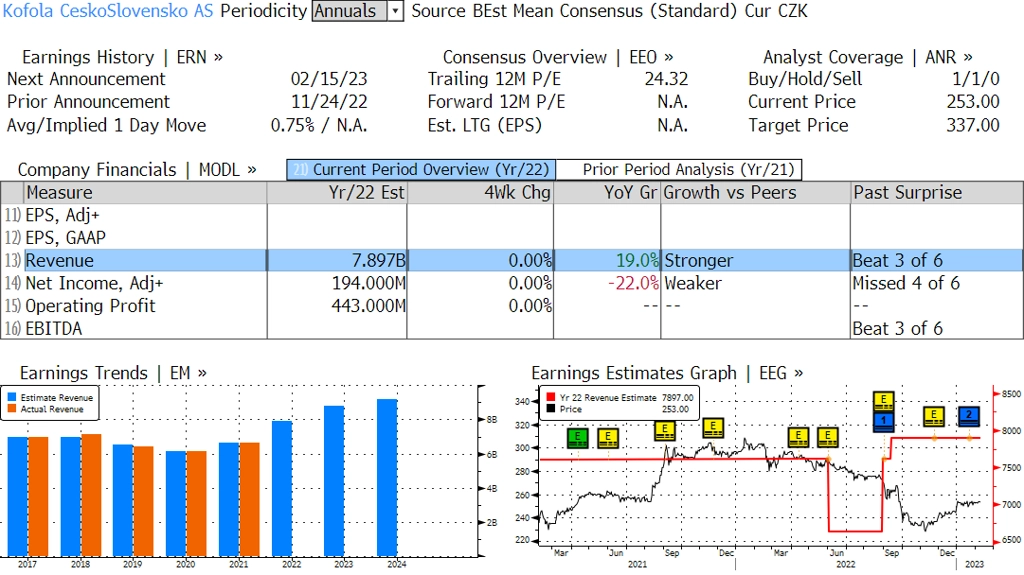Screen dimensions: 1024x575
Task: Click the green E earnings marker
Action: pyautogui.click(x=577, y=437)
